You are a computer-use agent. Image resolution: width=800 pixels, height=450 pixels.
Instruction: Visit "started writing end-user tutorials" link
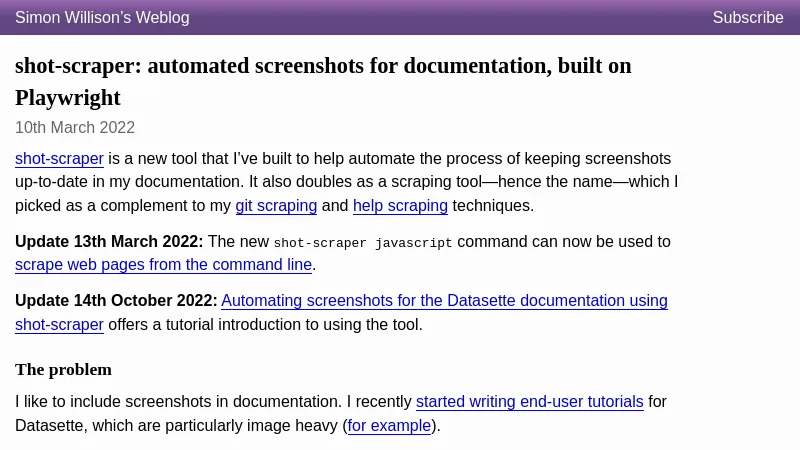[529, 402]
